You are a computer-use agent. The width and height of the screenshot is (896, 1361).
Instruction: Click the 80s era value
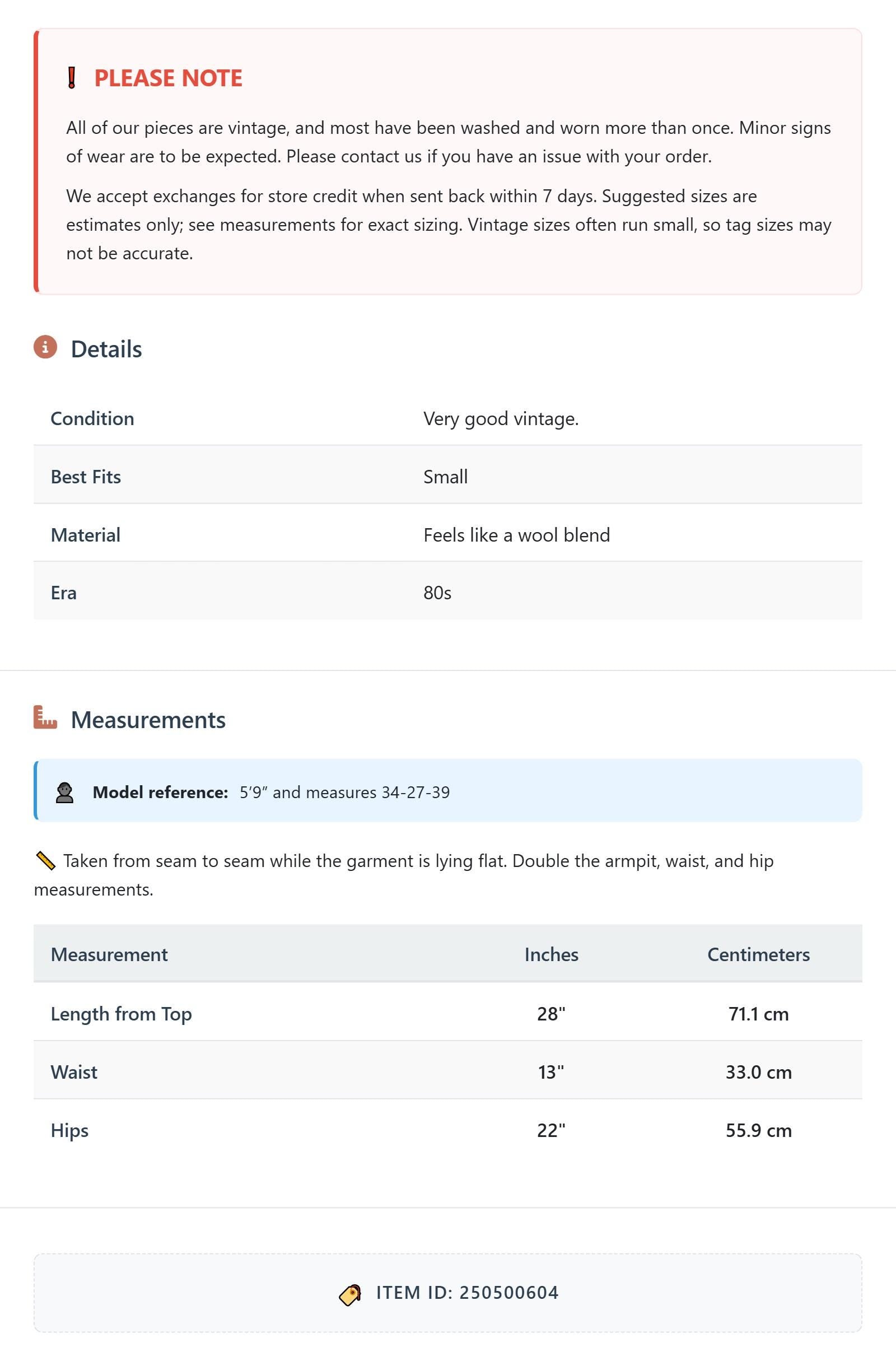pos(437,593)
